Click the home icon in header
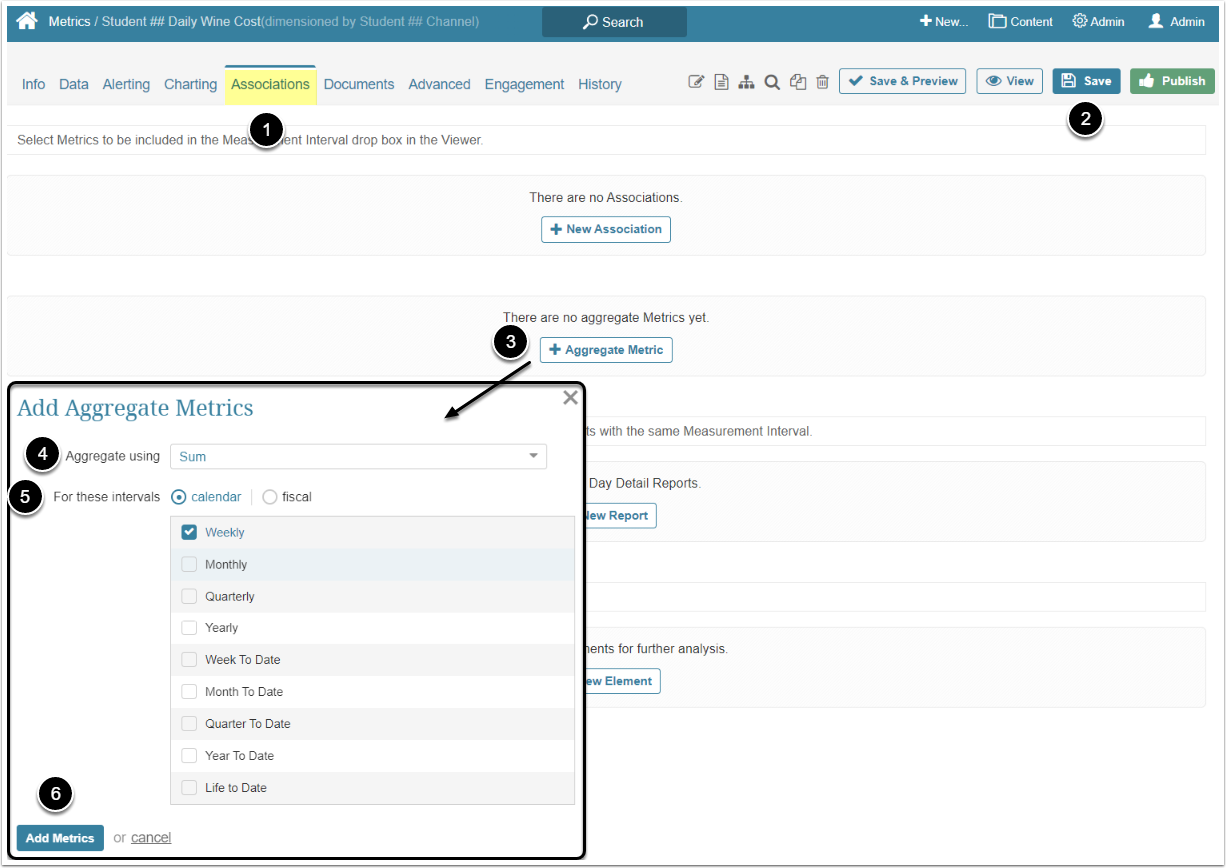Viewport: 1226px width, 868px height. coord(27,21)
